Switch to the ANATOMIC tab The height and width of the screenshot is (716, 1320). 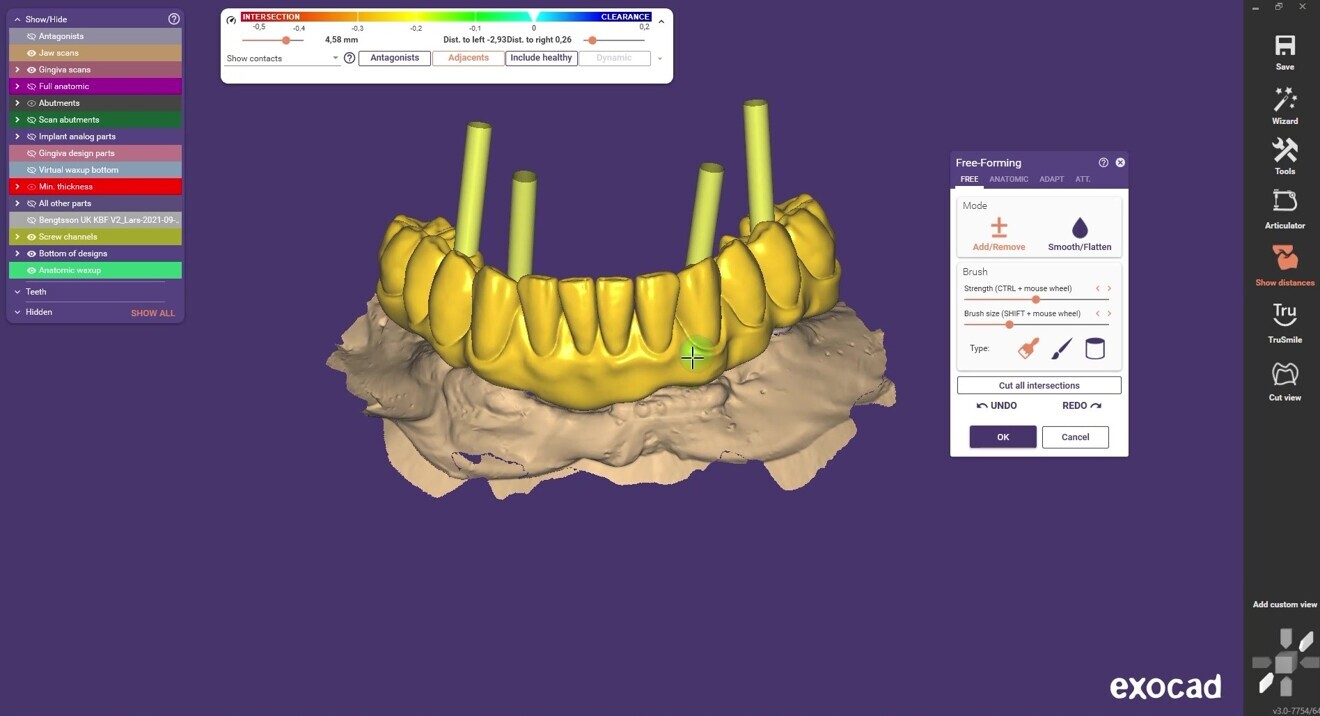(1009, 179)
